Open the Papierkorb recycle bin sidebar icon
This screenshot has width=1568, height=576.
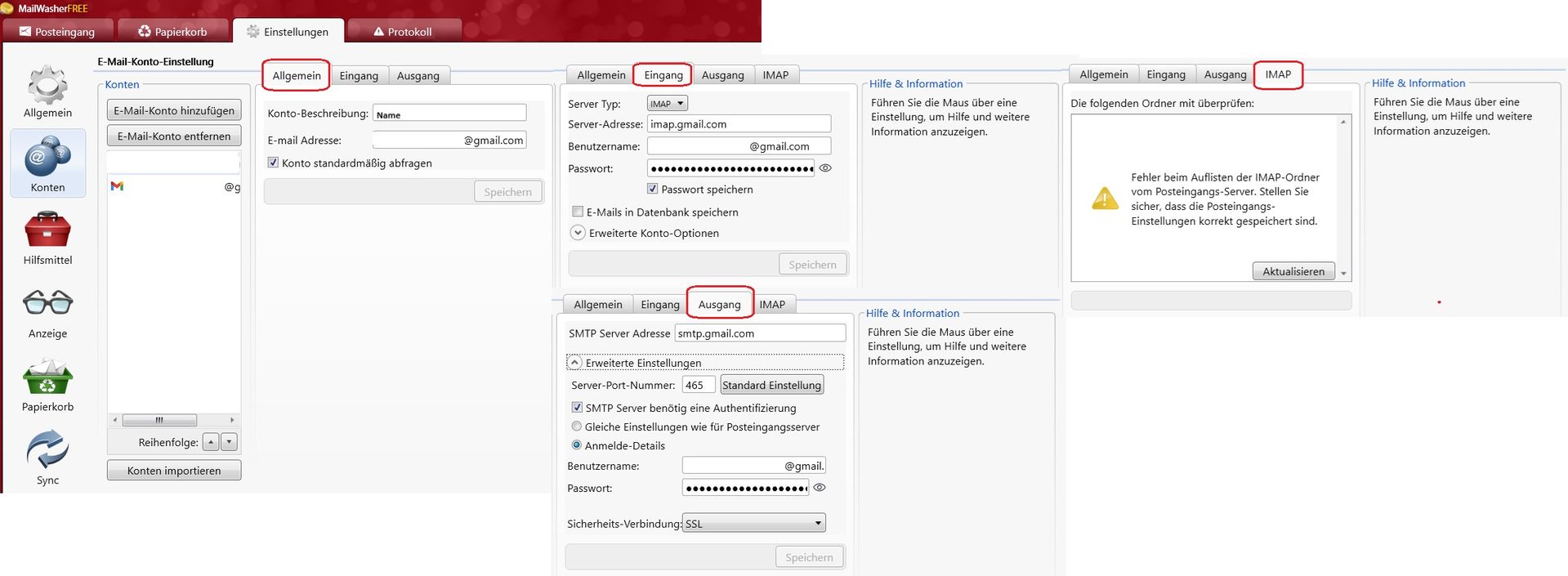[47, 377]
